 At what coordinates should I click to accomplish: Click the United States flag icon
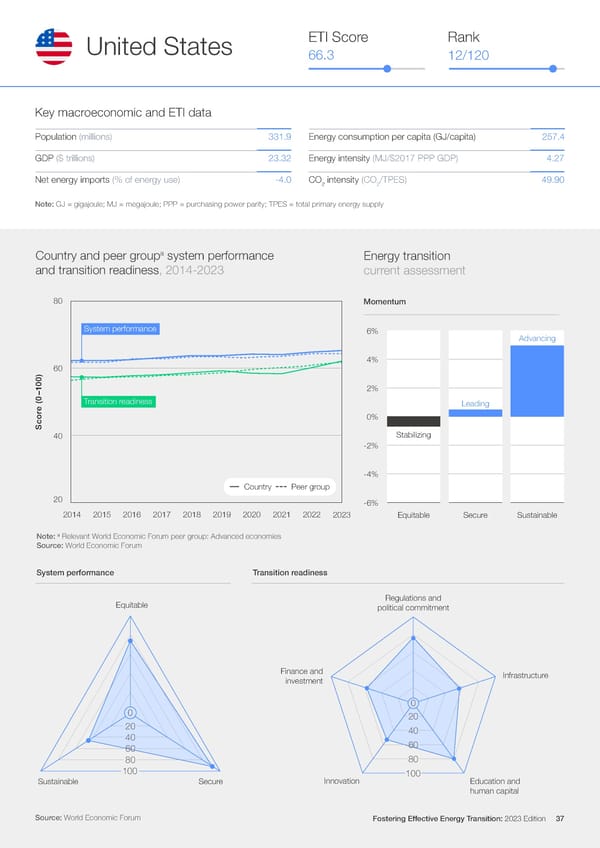[x=53, y=46]
